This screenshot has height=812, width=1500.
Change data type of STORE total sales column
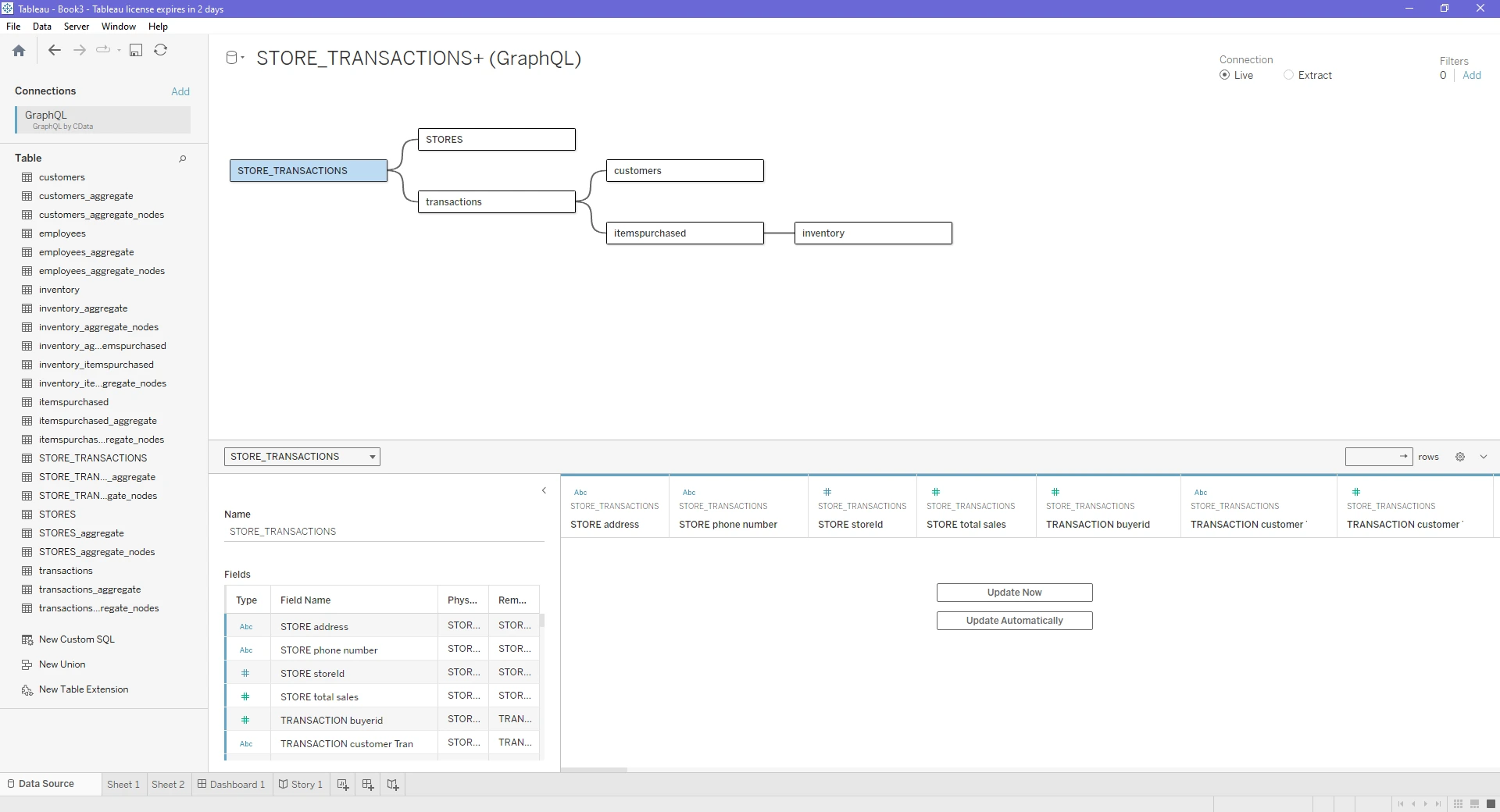(x=936, y=492)
